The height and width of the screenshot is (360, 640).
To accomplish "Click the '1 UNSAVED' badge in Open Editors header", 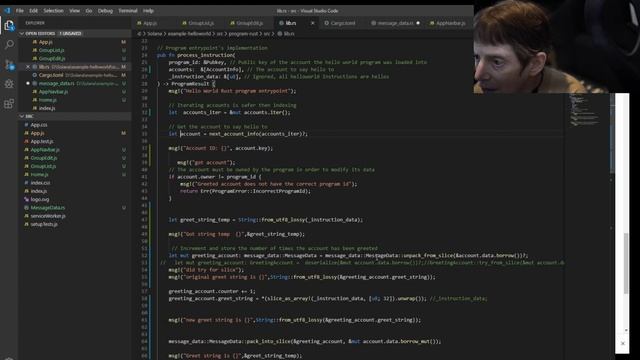I will 70,33.
